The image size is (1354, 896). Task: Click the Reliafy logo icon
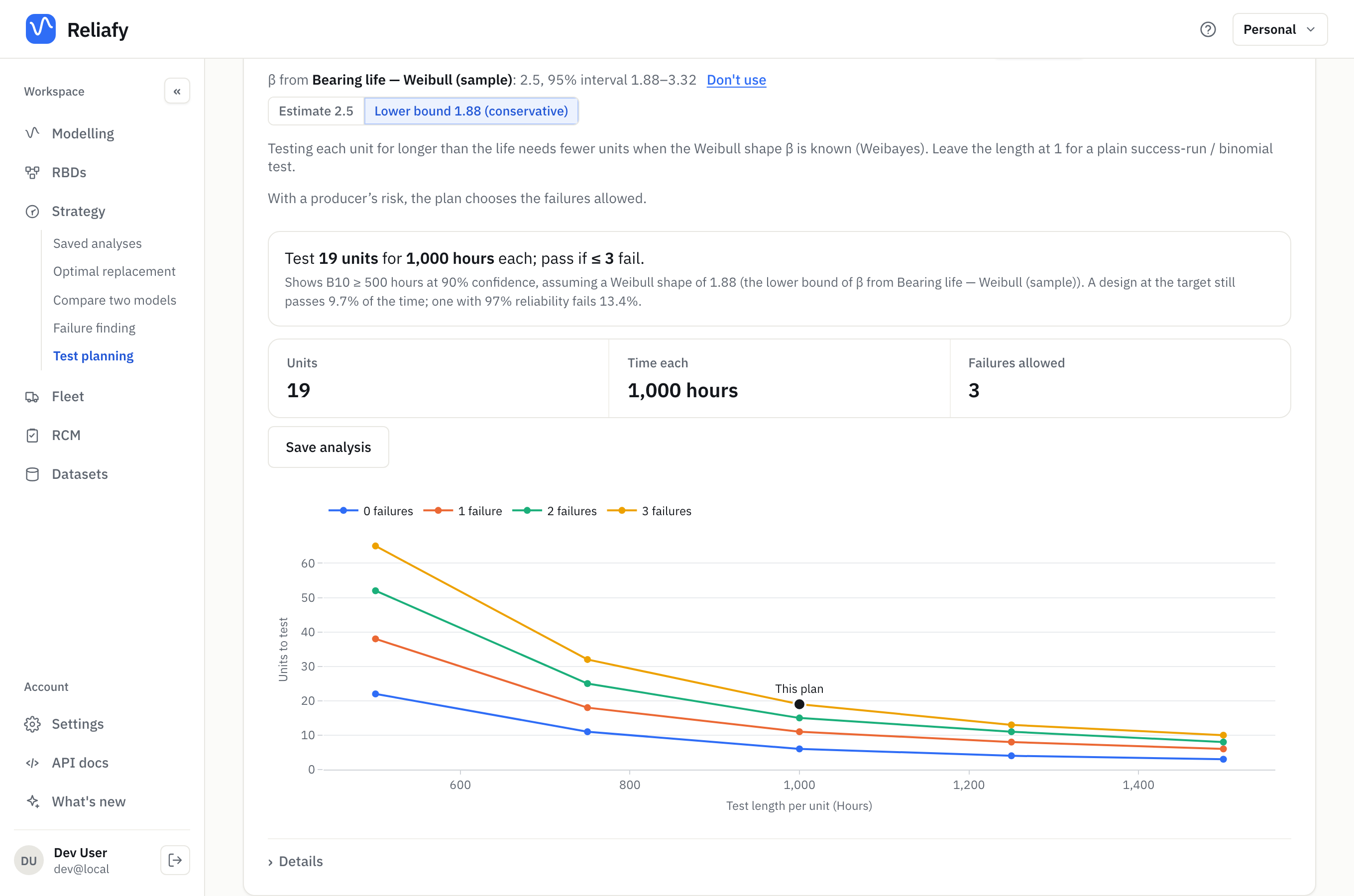click(40, 29)
